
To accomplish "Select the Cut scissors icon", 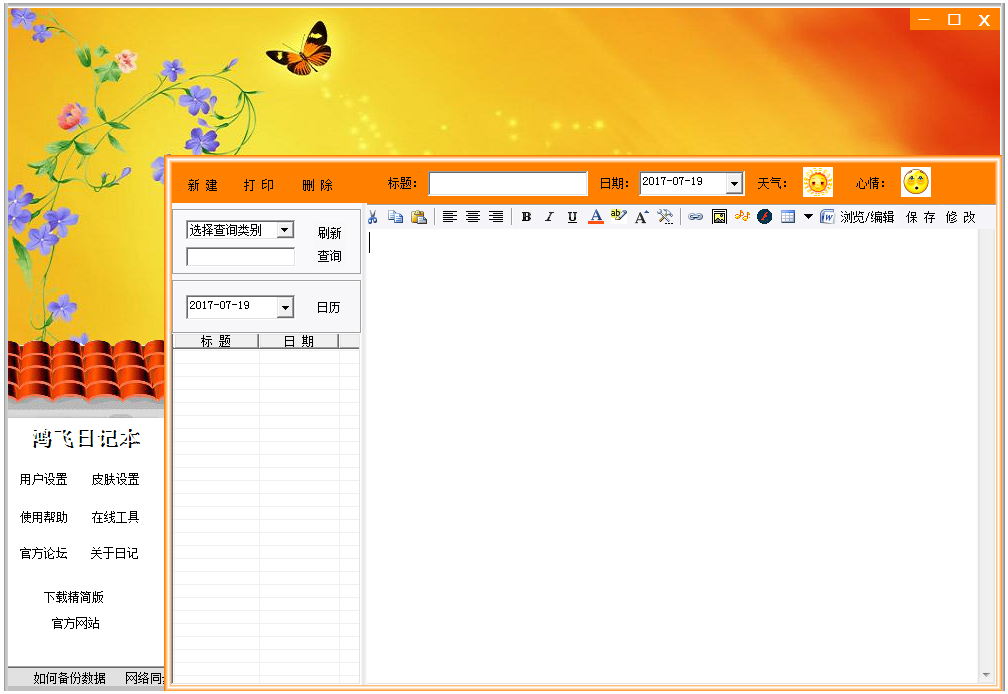I will pyautogui.click(x=373, y=216).
